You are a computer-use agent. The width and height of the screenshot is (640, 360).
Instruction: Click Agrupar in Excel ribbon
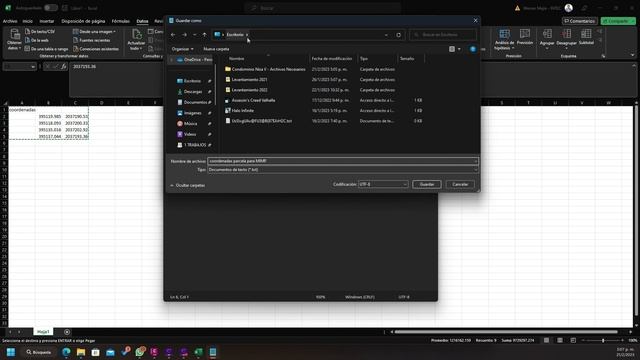click(x=547, y=39)
